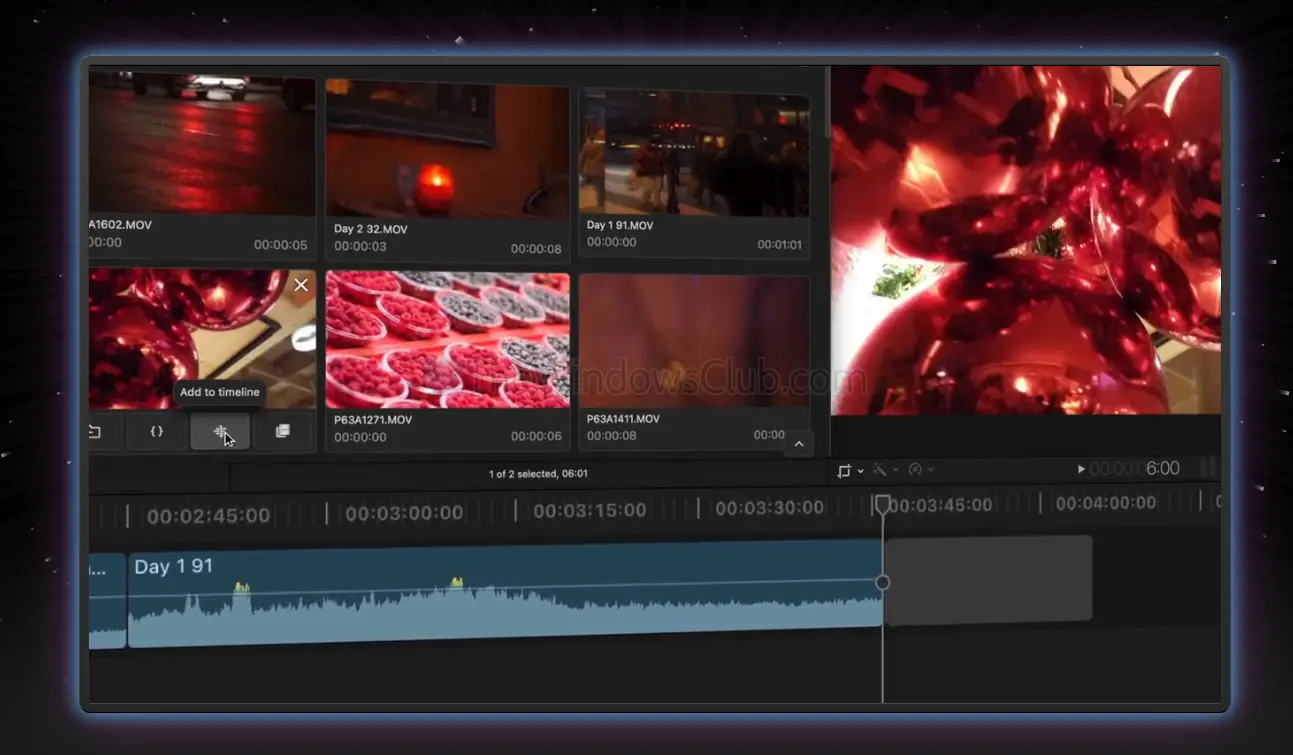Click the A1602.MOV file name

tap(120, 225)
